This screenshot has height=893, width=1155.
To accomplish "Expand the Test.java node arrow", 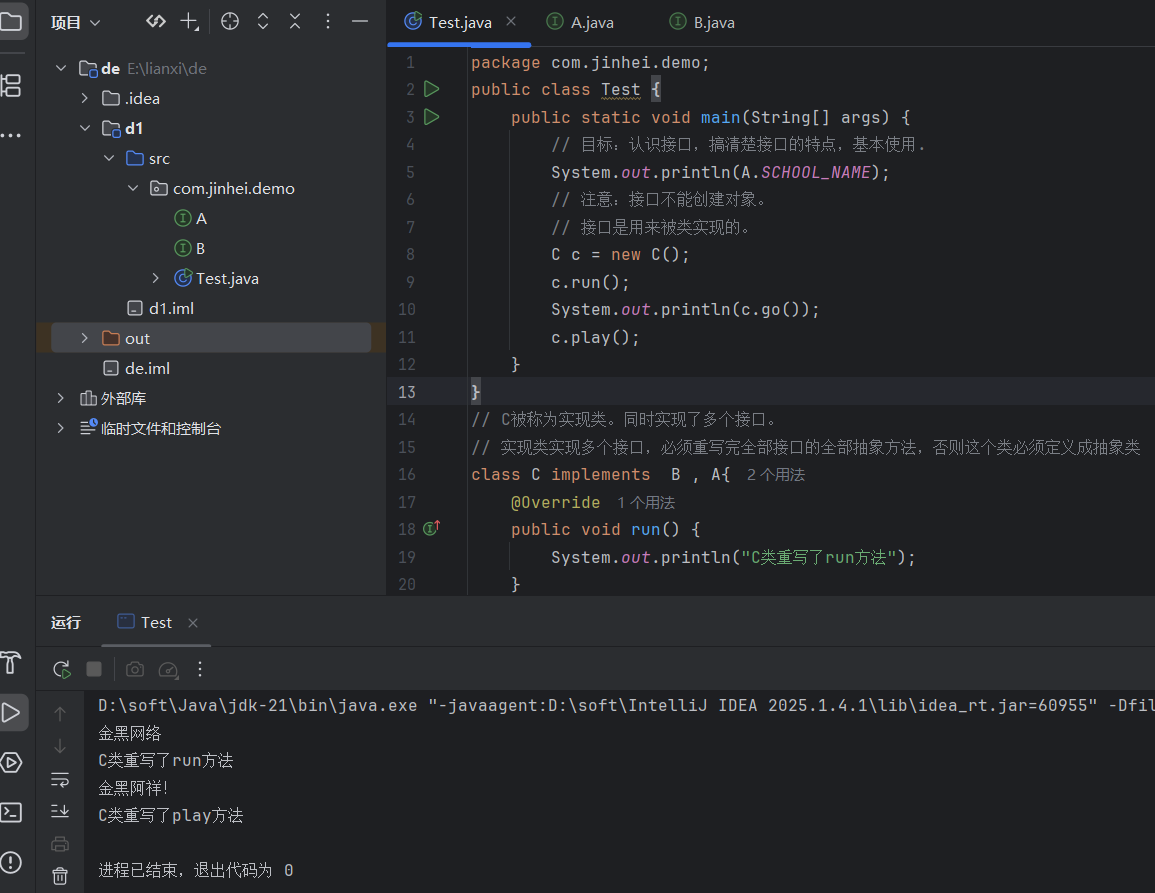I will (155, 279).
